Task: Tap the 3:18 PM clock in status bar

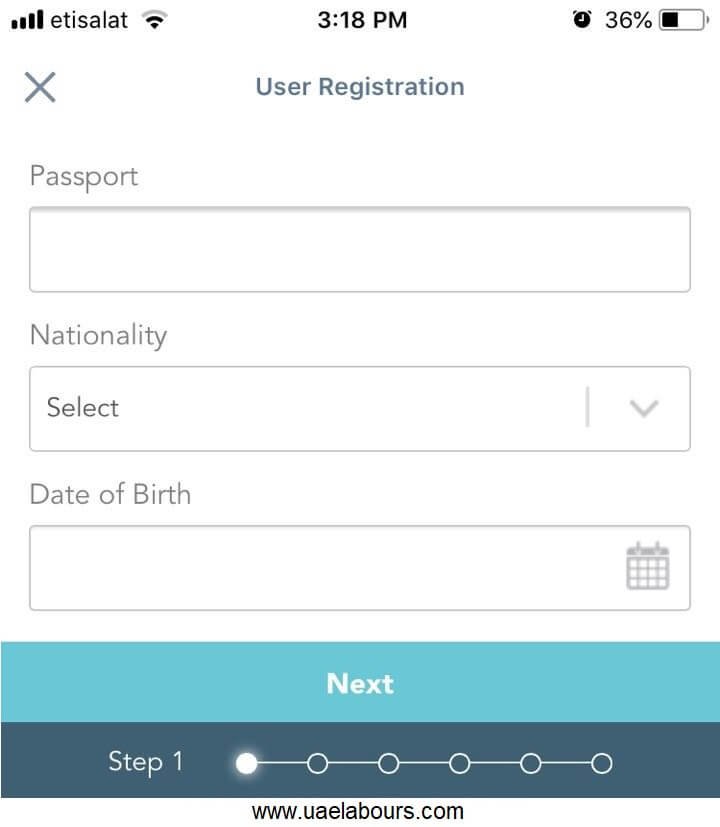Action: click(x=362, y=20)
